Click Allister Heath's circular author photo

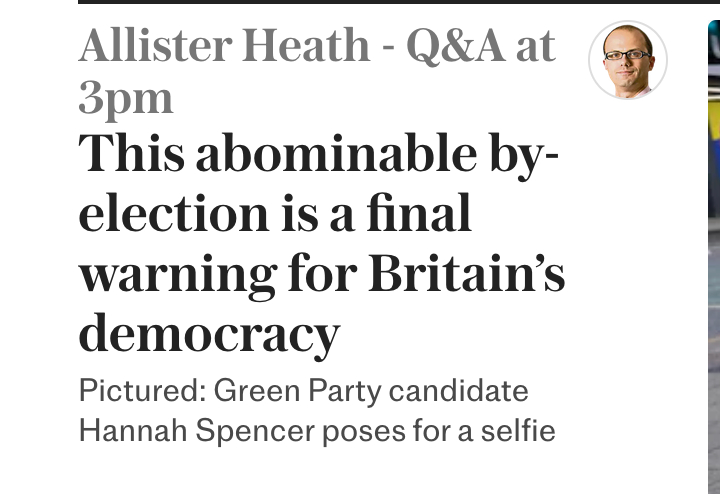(x=628, y=60)
